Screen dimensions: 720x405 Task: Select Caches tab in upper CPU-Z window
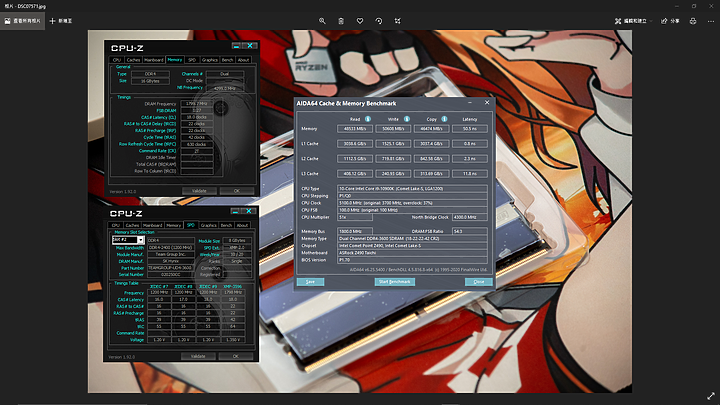click(133, 60)
